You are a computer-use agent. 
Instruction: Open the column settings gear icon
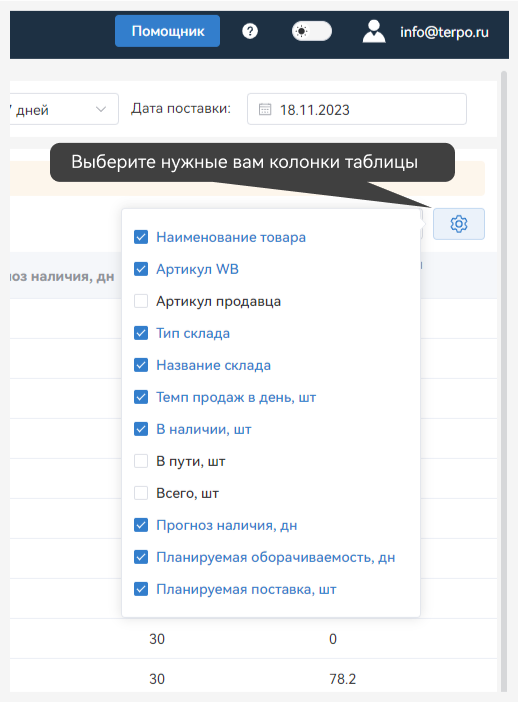(458, 224)
